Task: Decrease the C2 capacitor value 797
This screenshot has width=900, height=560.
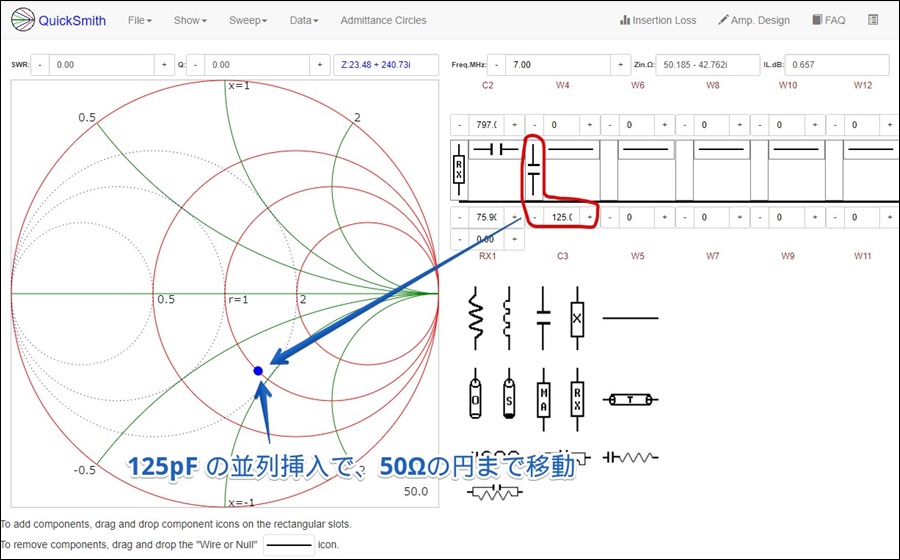Action: point(460,125)
